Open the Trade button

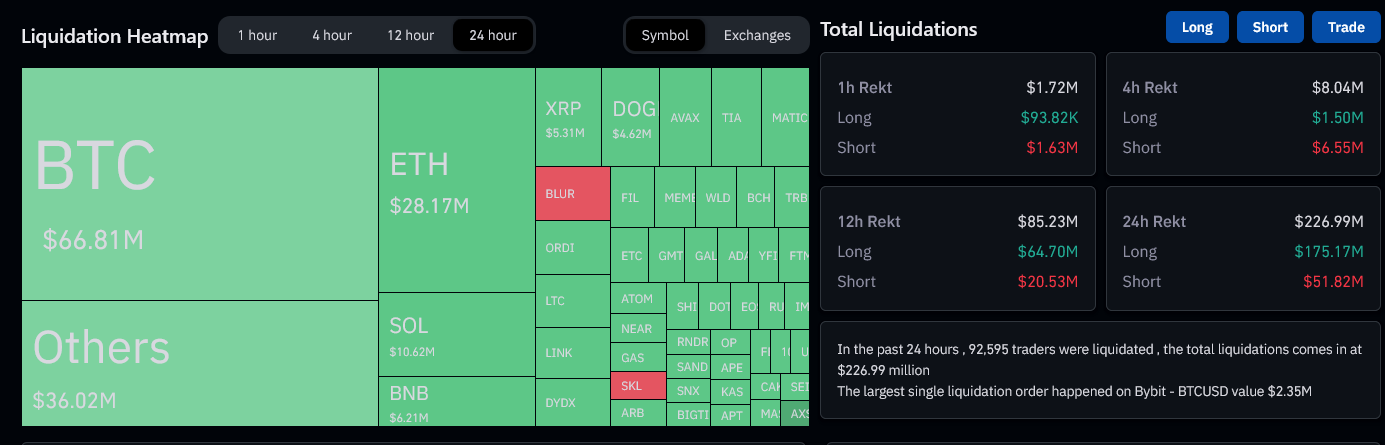[1346, 27]
